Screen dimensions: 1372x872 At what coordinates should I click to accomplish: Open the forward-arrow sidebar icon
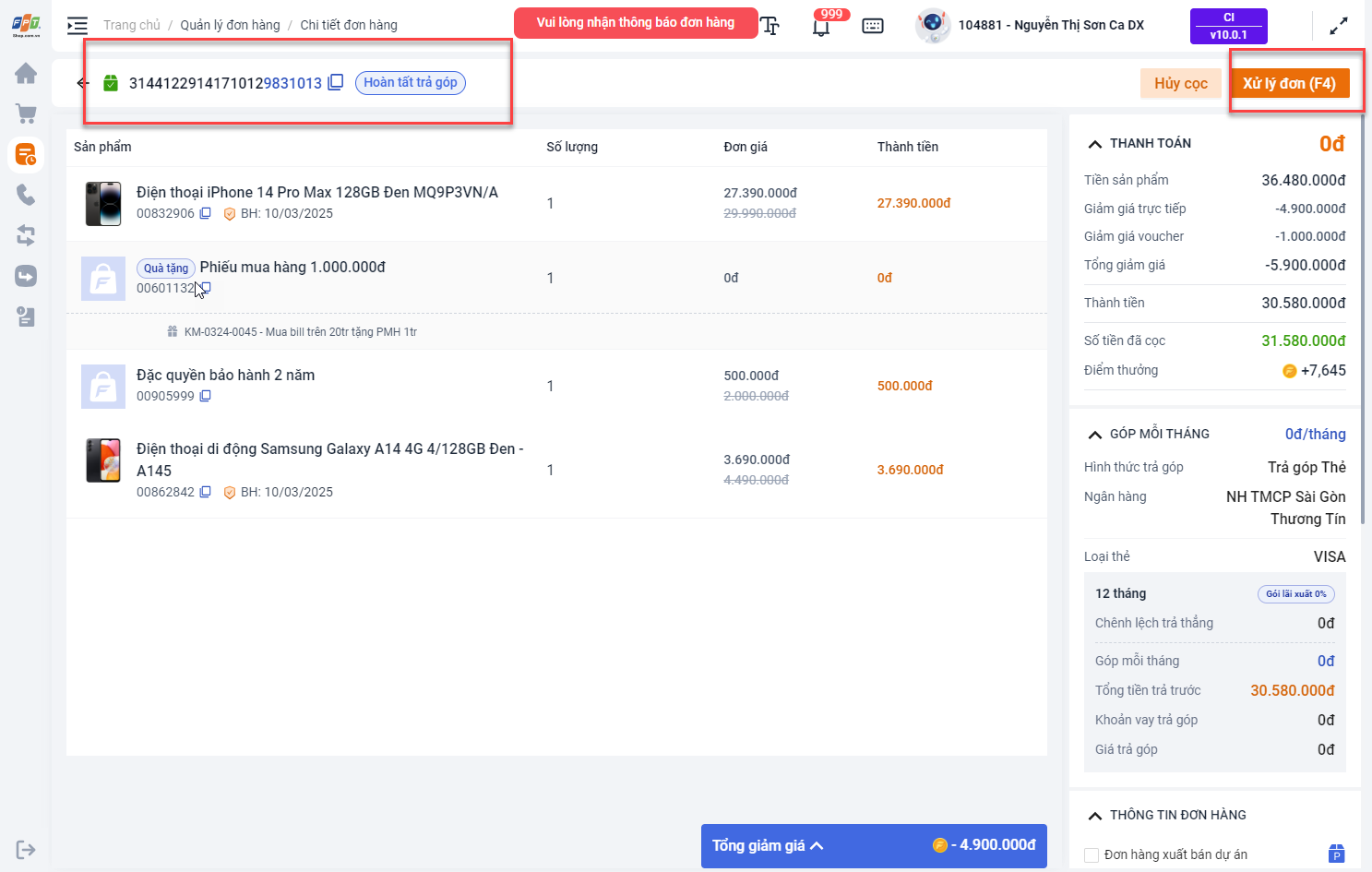click(x=26, y=276)
